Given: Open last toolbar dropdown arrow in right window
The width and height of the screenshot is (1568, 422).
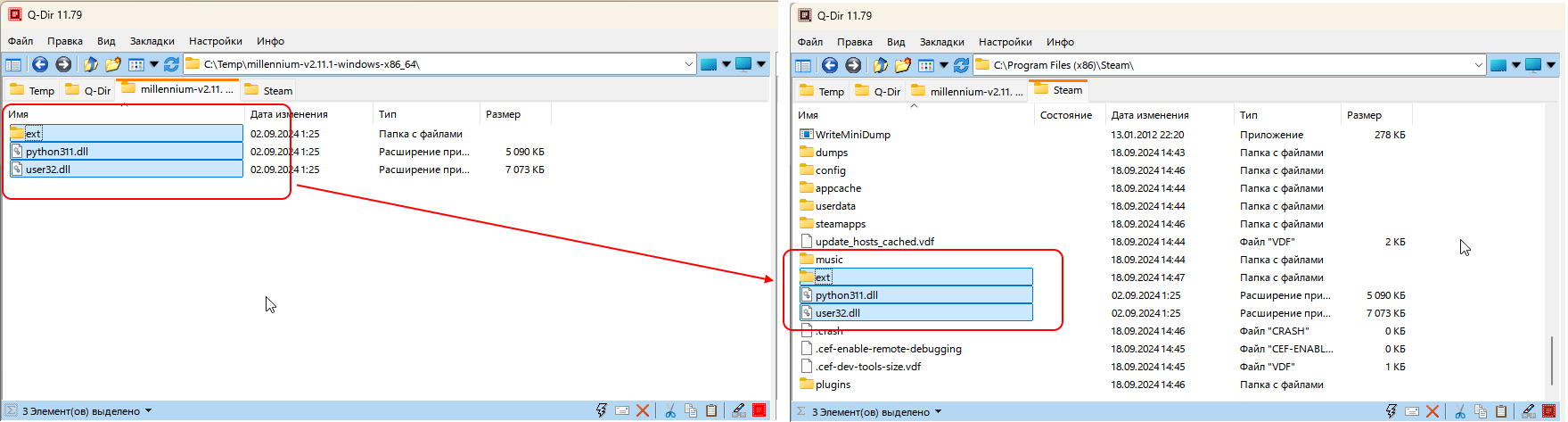Looking at the screenshot, I should (1551, 65).
